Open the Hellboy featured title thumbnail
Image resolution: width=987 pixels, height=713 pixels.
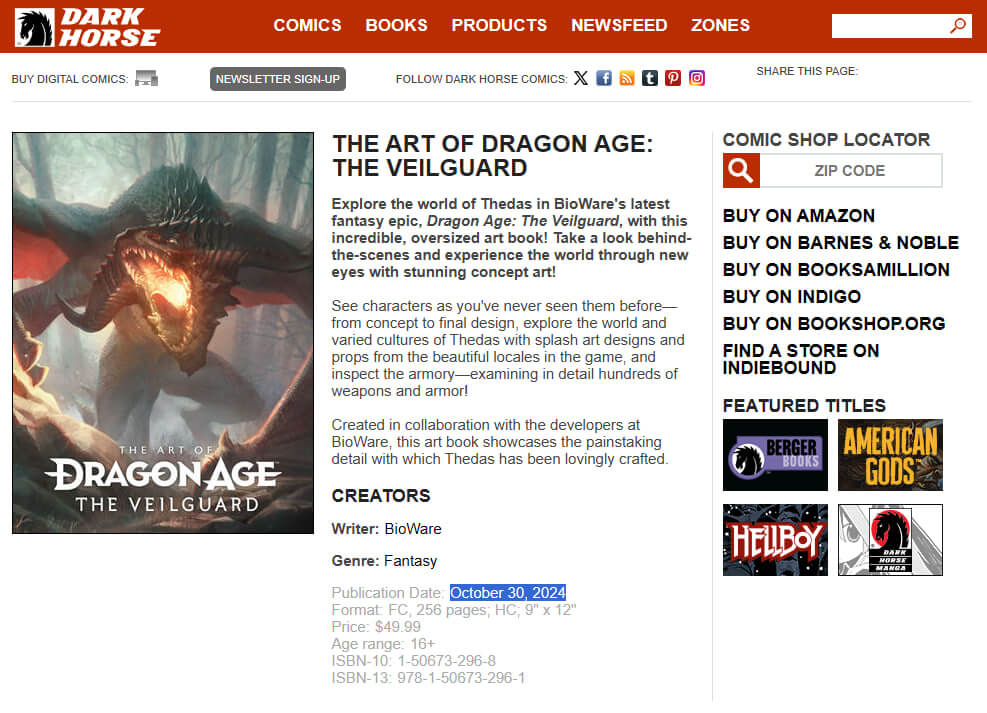(x=775, y=540)
